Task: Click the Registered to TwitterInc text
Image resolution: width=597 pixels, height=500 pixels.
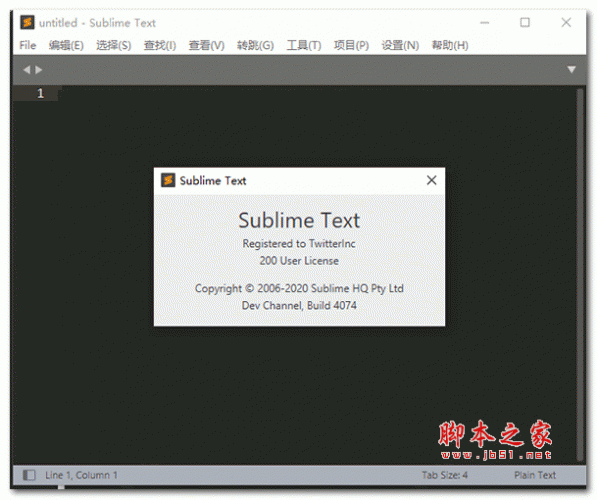Action: [299, 243]
